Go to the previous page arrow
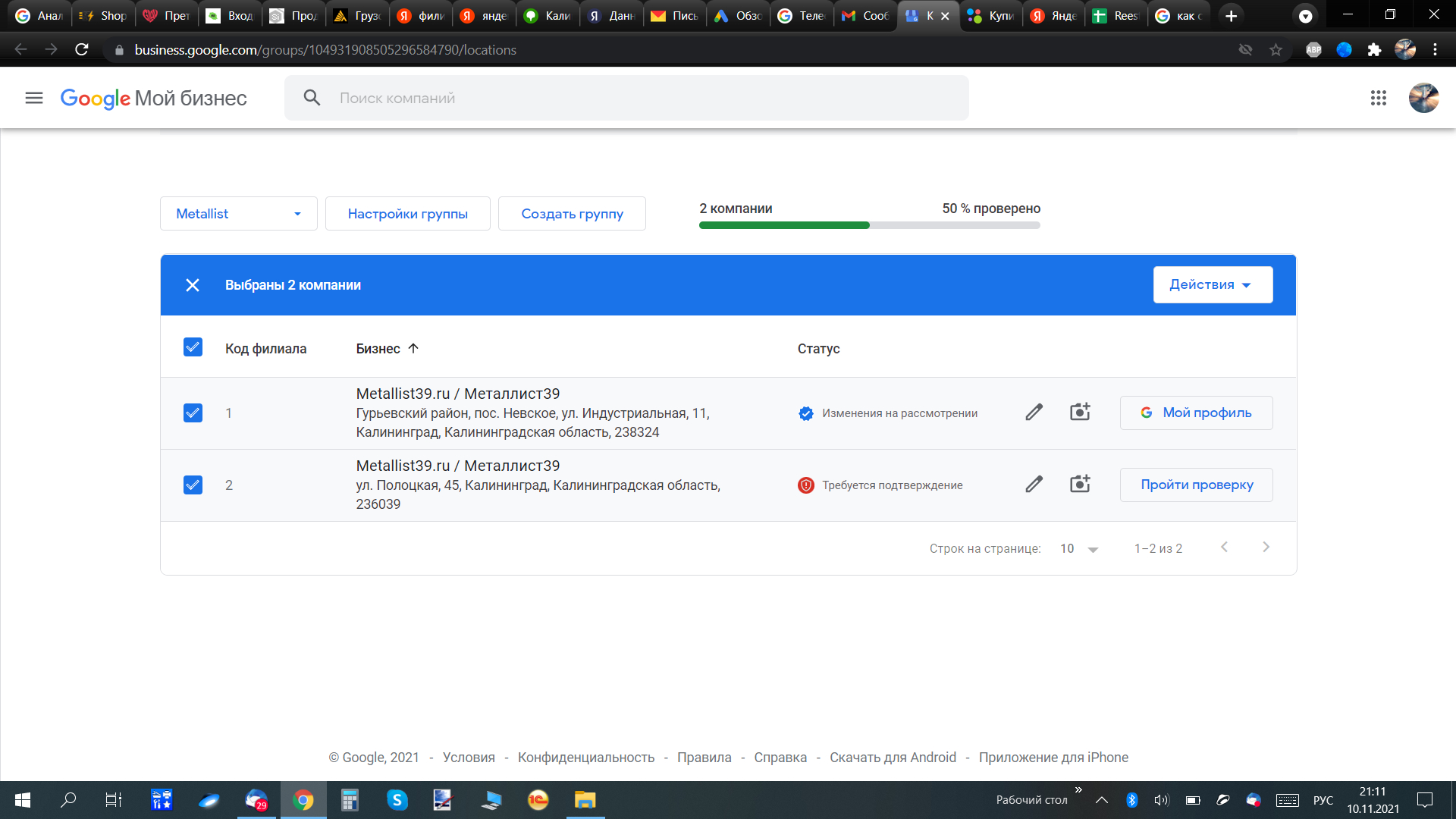Viewport: 1456px width, 819px height. [1224, 548]
